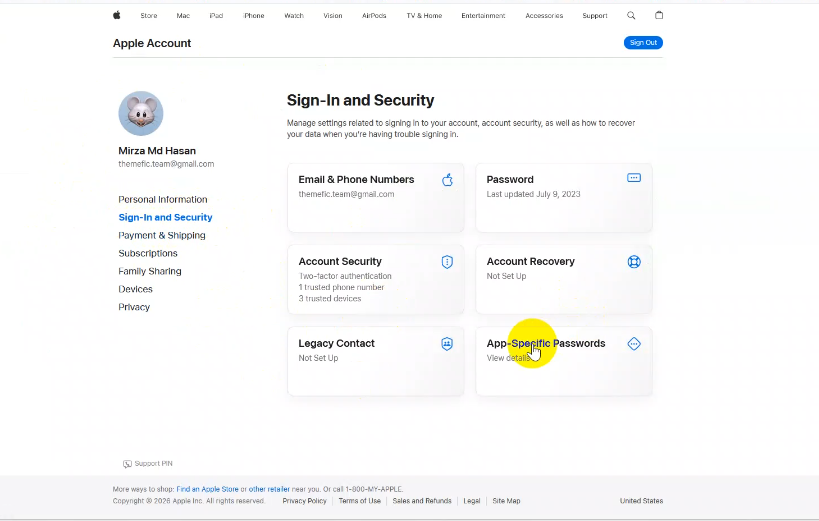
Task: Open the Mac menu in the top navigation
Action: (183, 16)
